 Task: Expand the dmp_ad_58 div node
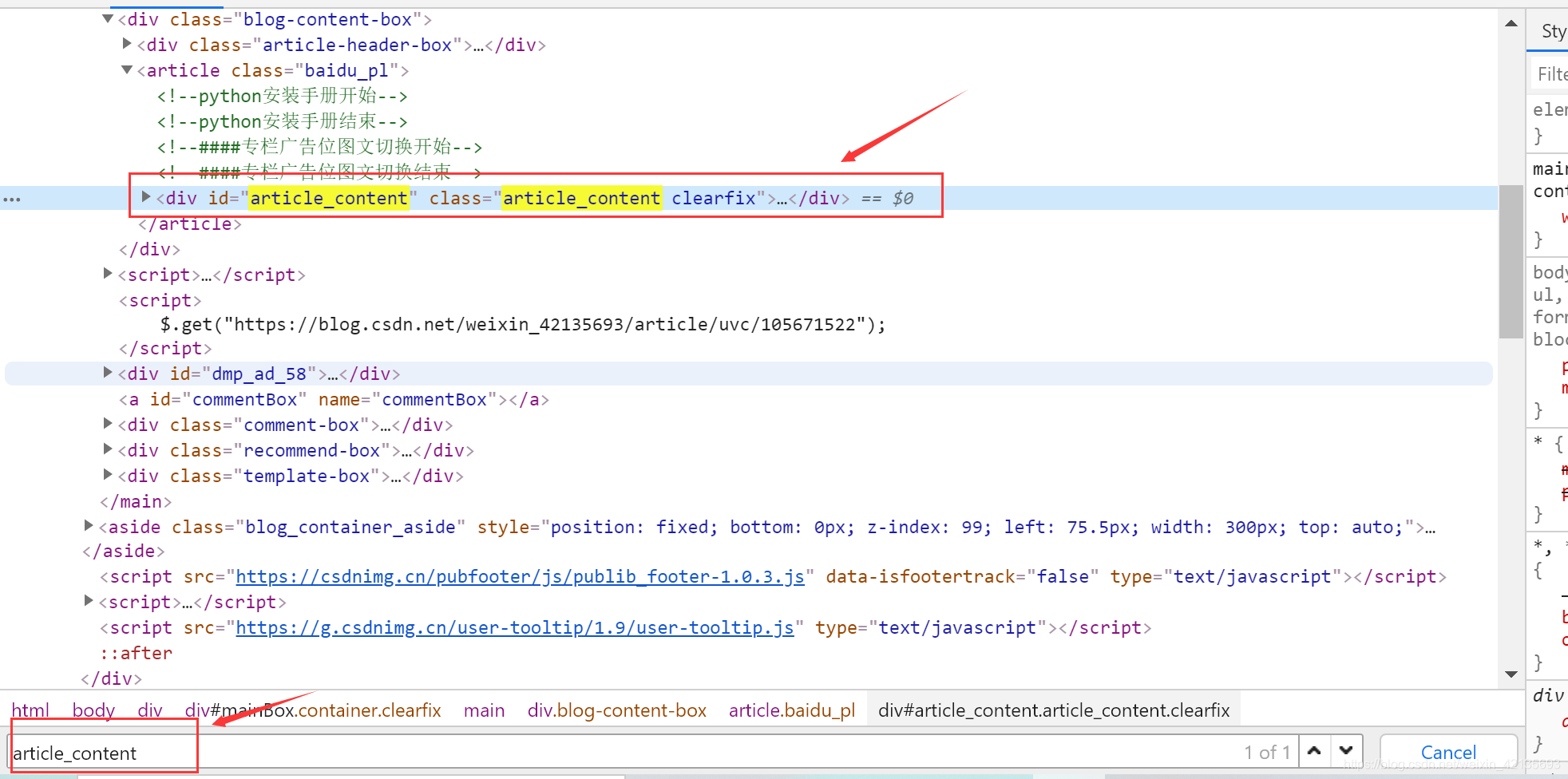coord(108,373)
